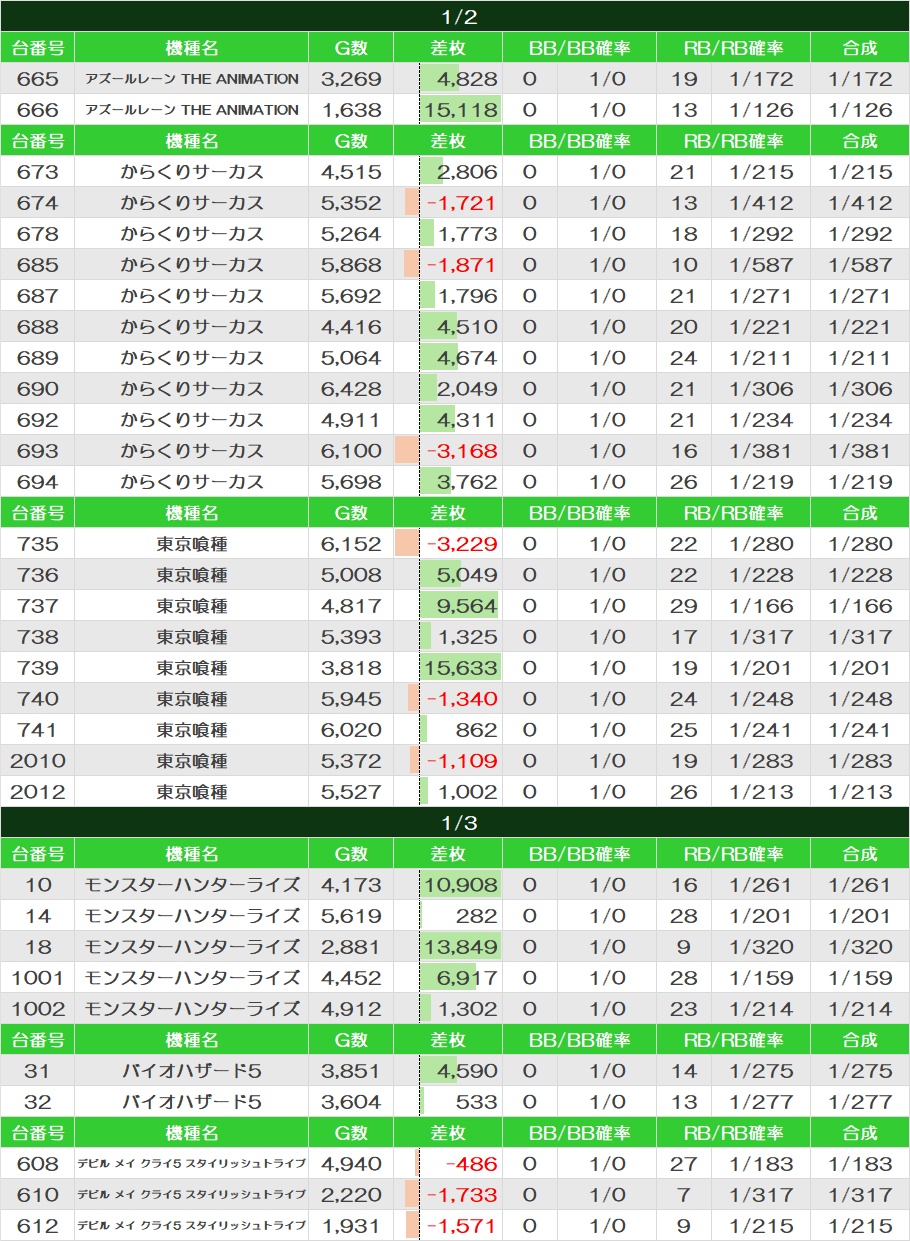Select machine number 10
The width and height of the screenshot is (910, 1241).
(x=38, y=885)
